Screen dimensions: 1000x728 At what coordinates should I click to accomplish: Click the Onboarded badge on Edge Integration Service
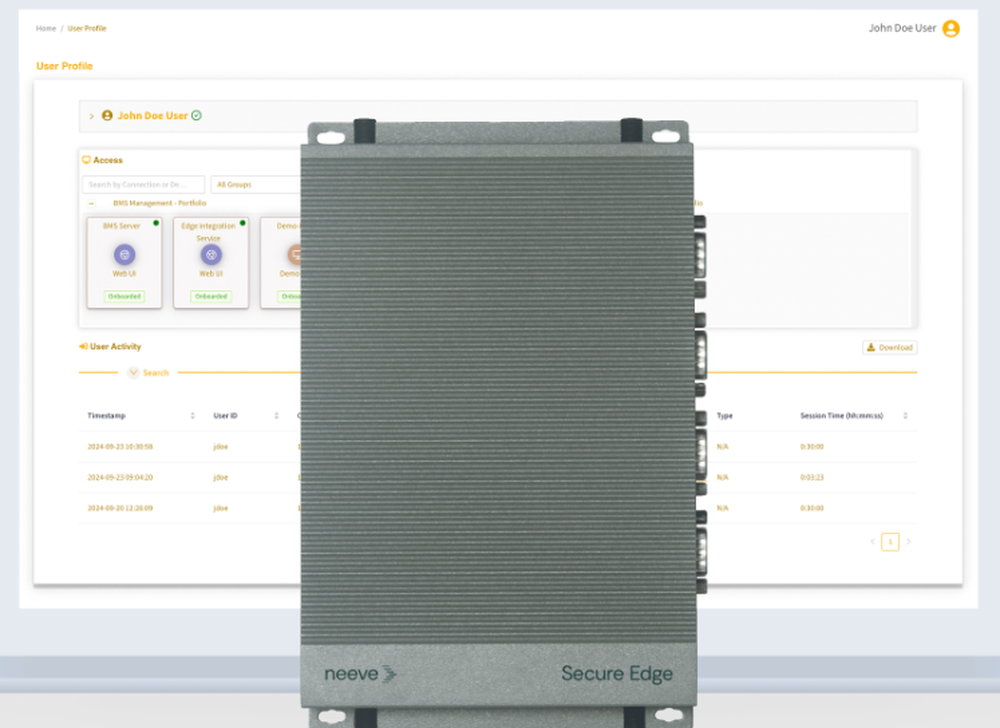[x=211, y=296]
